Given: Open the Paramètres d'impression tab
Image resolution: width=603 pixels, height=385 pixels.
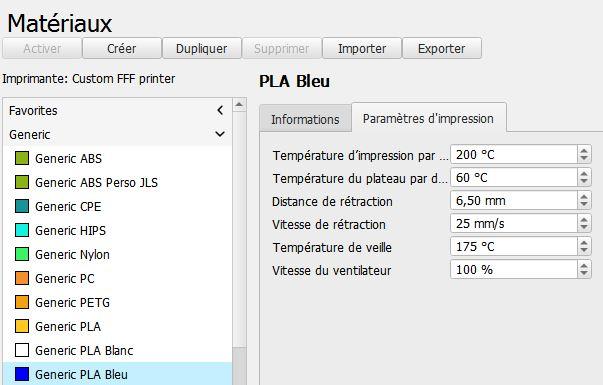Looking at the screenshot, I should 428,118.
